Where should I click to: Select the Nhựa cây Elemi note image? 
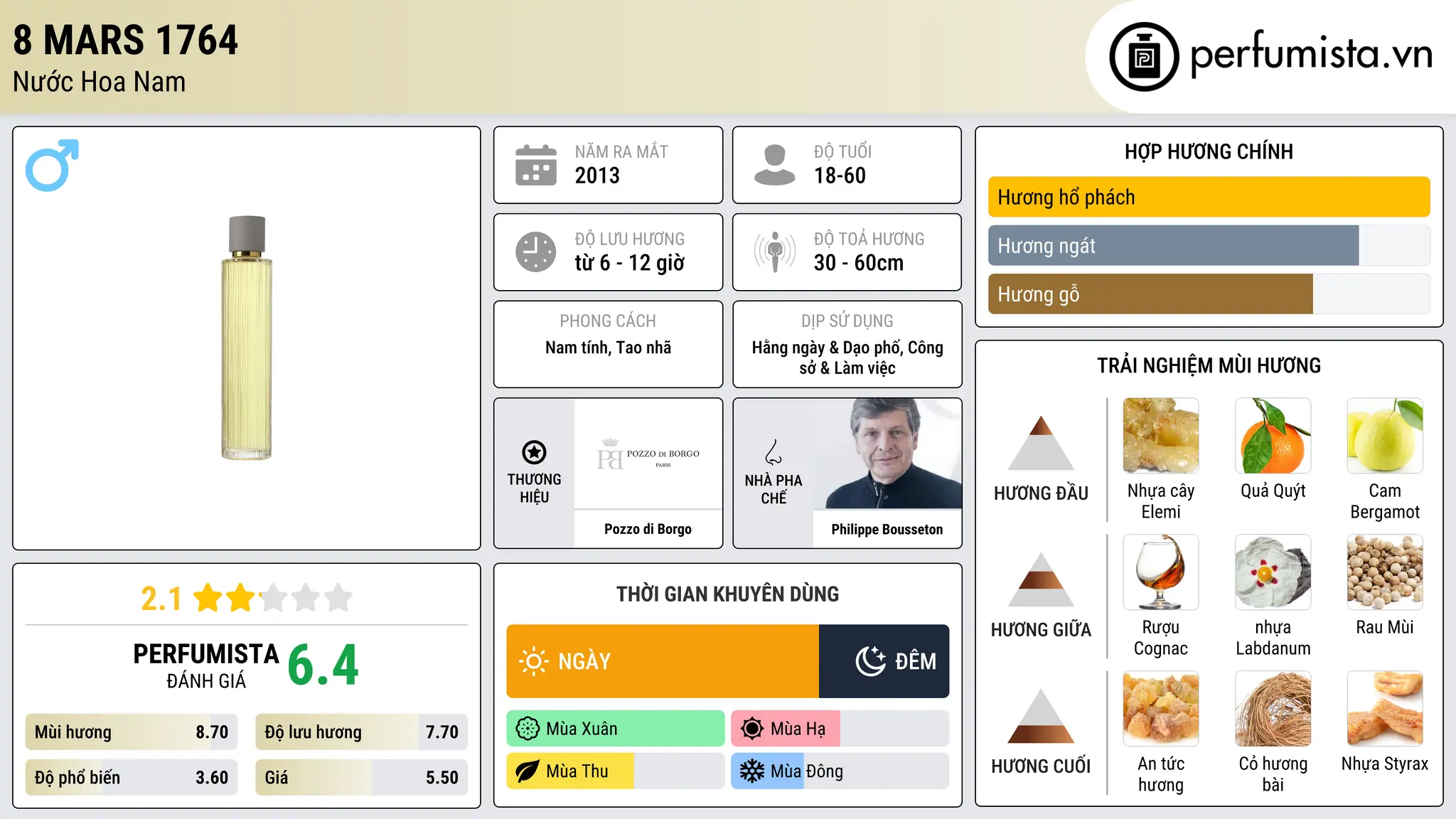[1161, 436]
